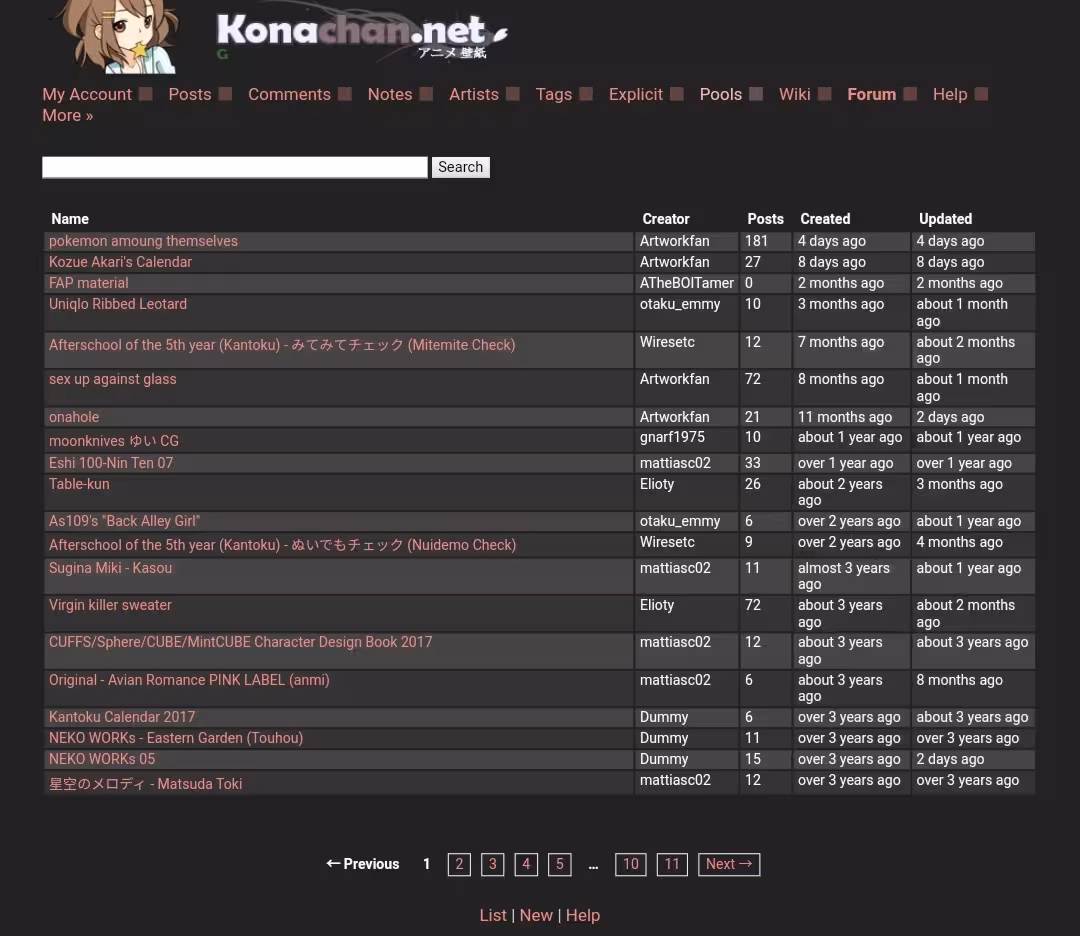Click the footer List link
The width and height of the screenshot is (1080, 936).
coord(493,916)
